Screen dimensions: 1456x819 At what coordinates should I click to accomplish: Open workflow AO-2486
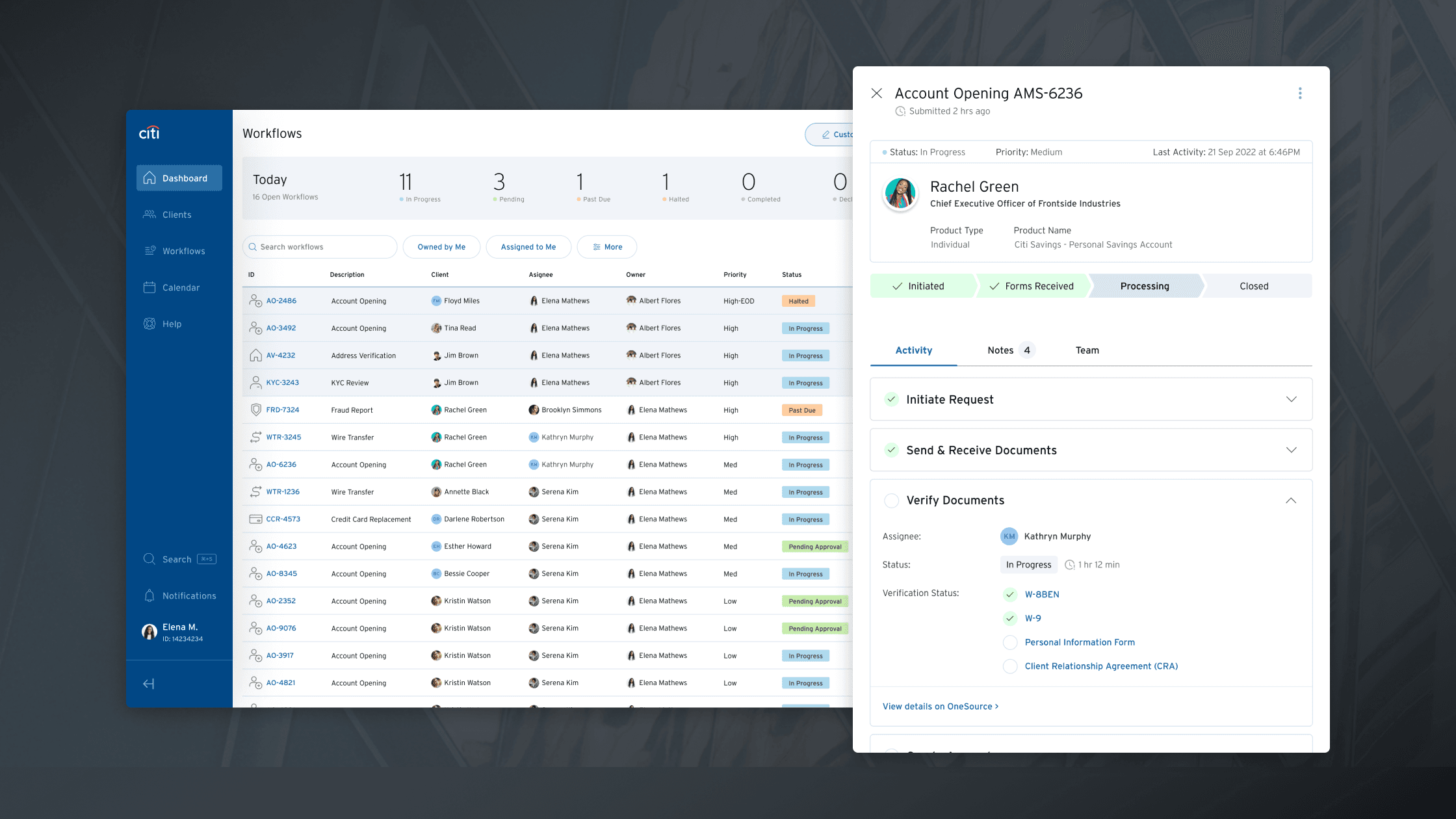click(281, 301)
